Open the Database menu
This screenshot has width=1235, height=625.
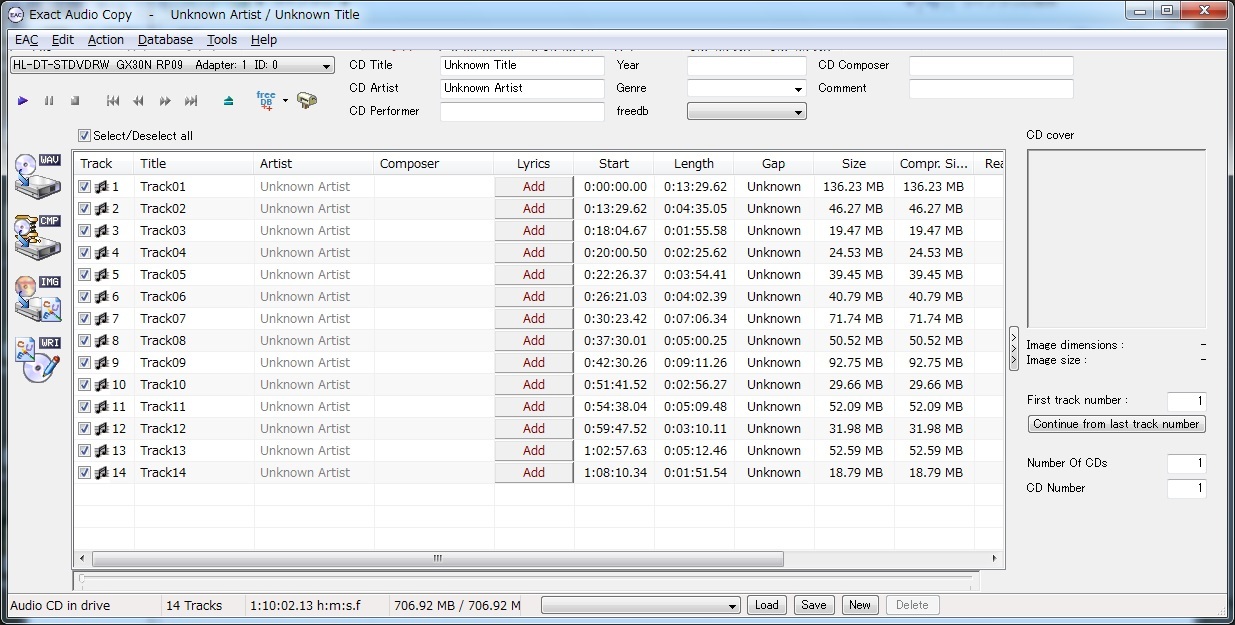166,40
